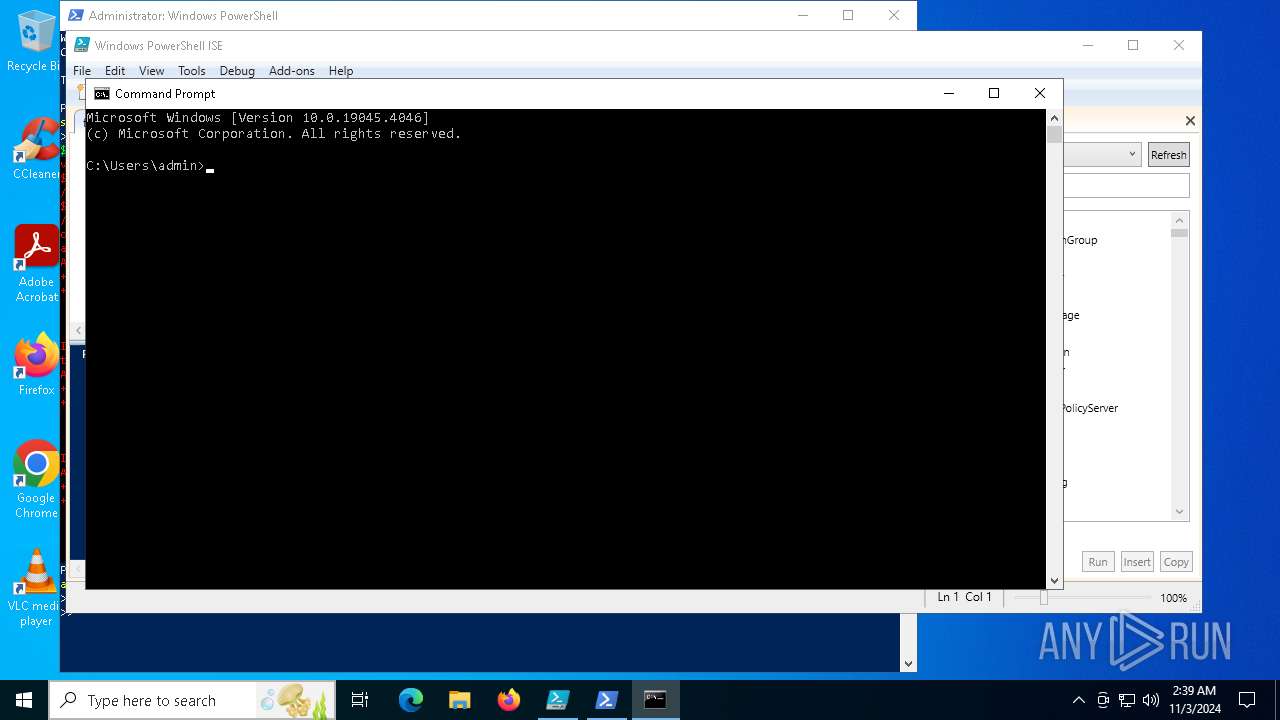The height and width of the screenshot is (720, 1280).
Task: Maximize the PowerShell ISE window
Action: [1133, 45]
